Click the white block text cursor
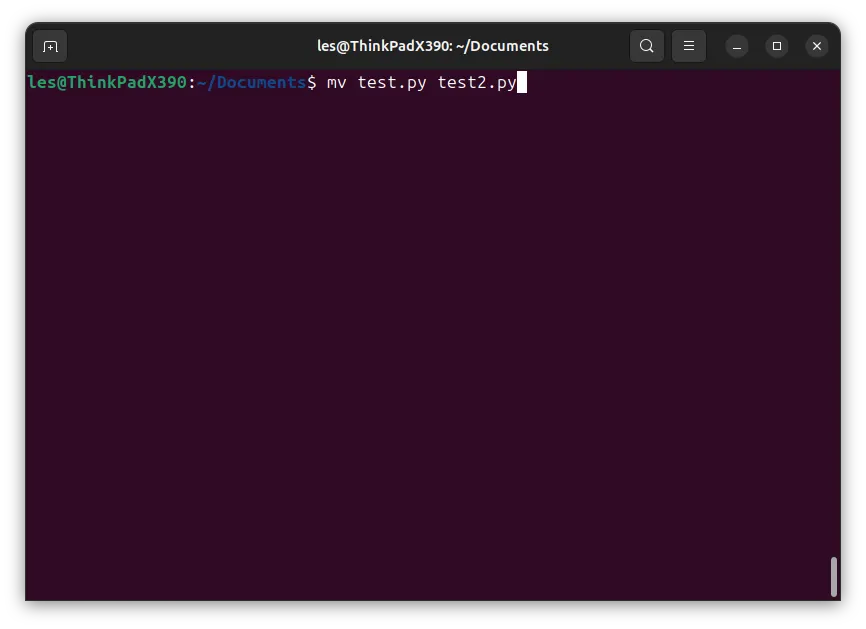 522,82
